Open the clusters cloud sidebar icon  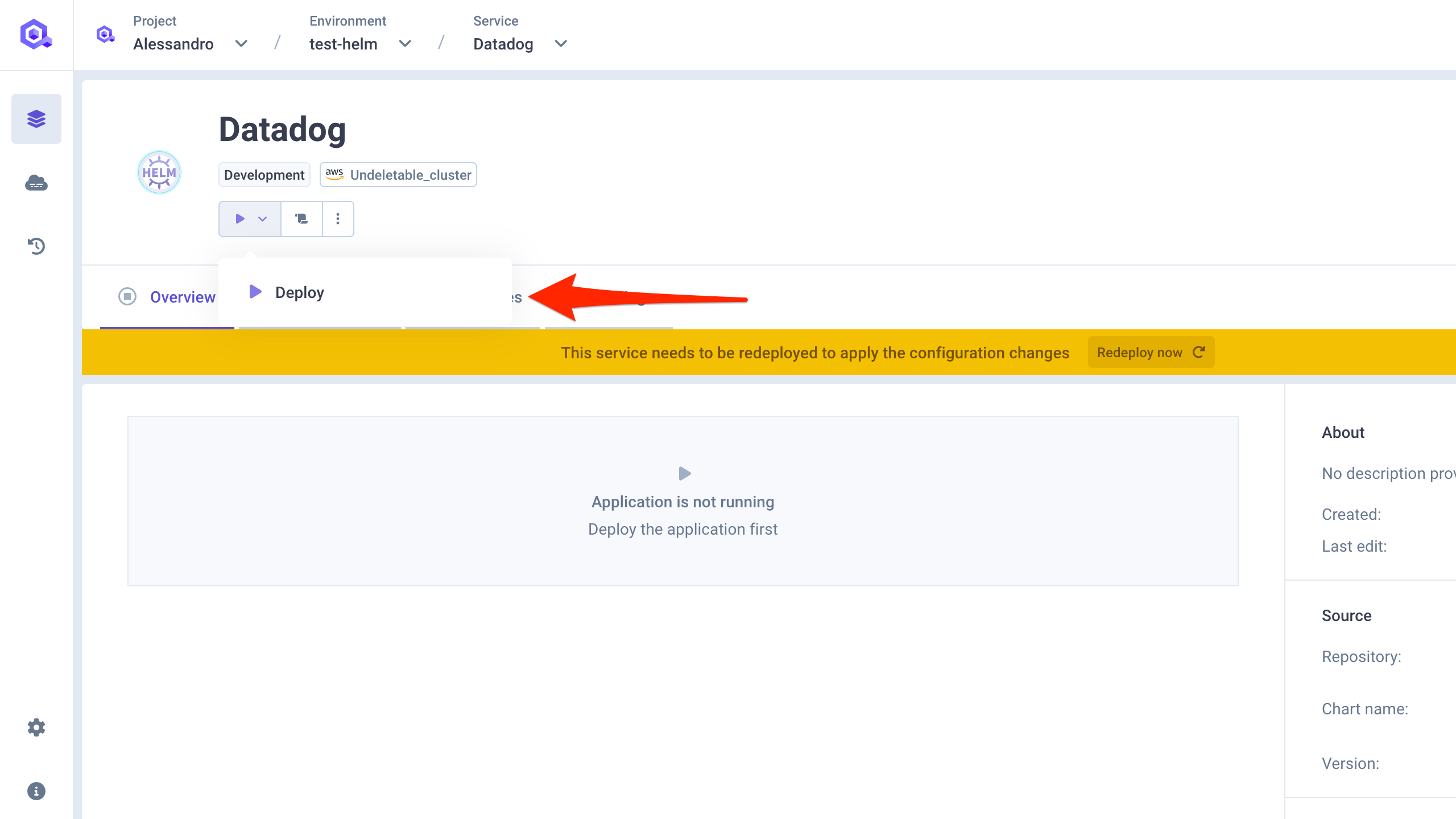click(x=36, y=183)
